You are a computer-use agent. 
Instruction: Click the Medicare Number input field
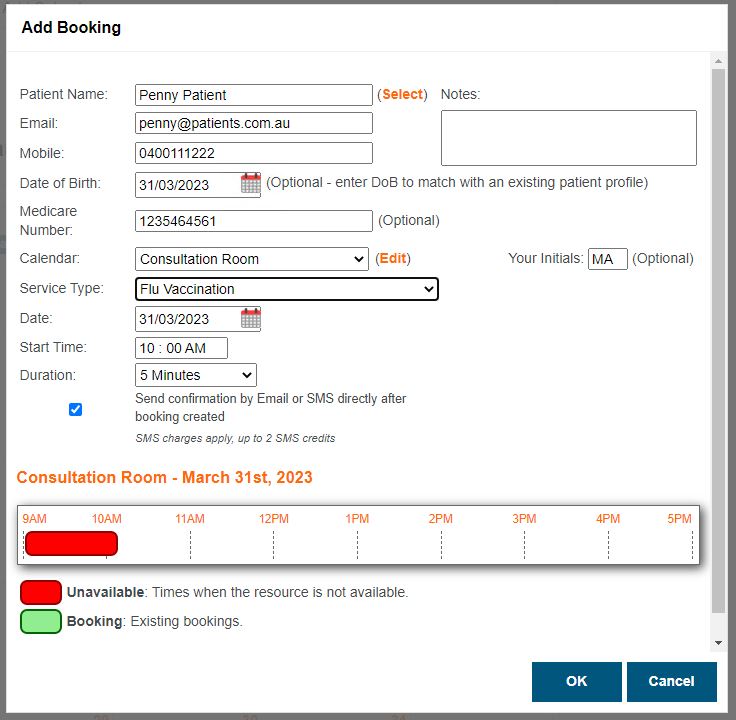(x=253, y=221)
